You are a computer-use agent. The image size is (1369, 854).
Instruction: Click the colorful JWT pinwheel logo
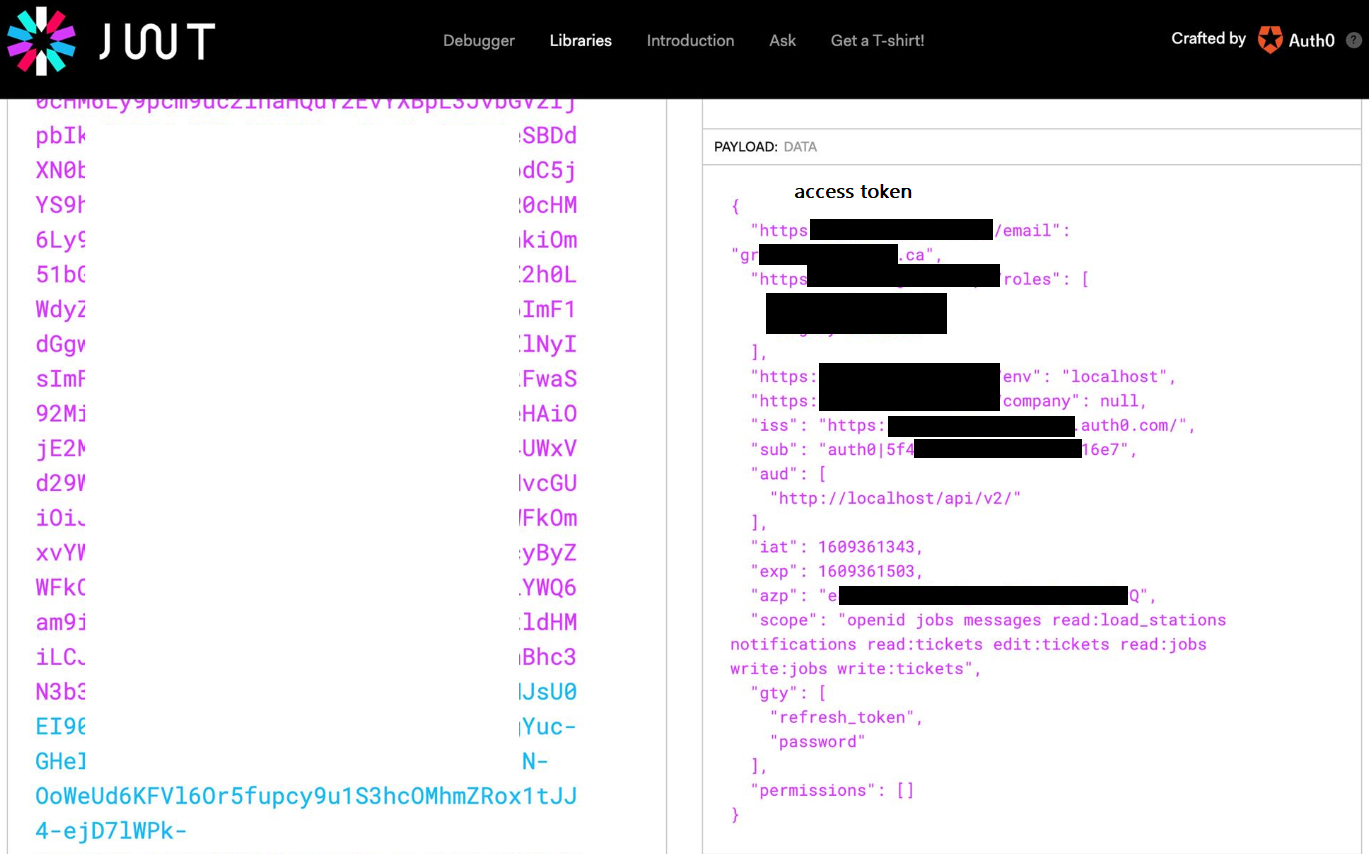42,41
